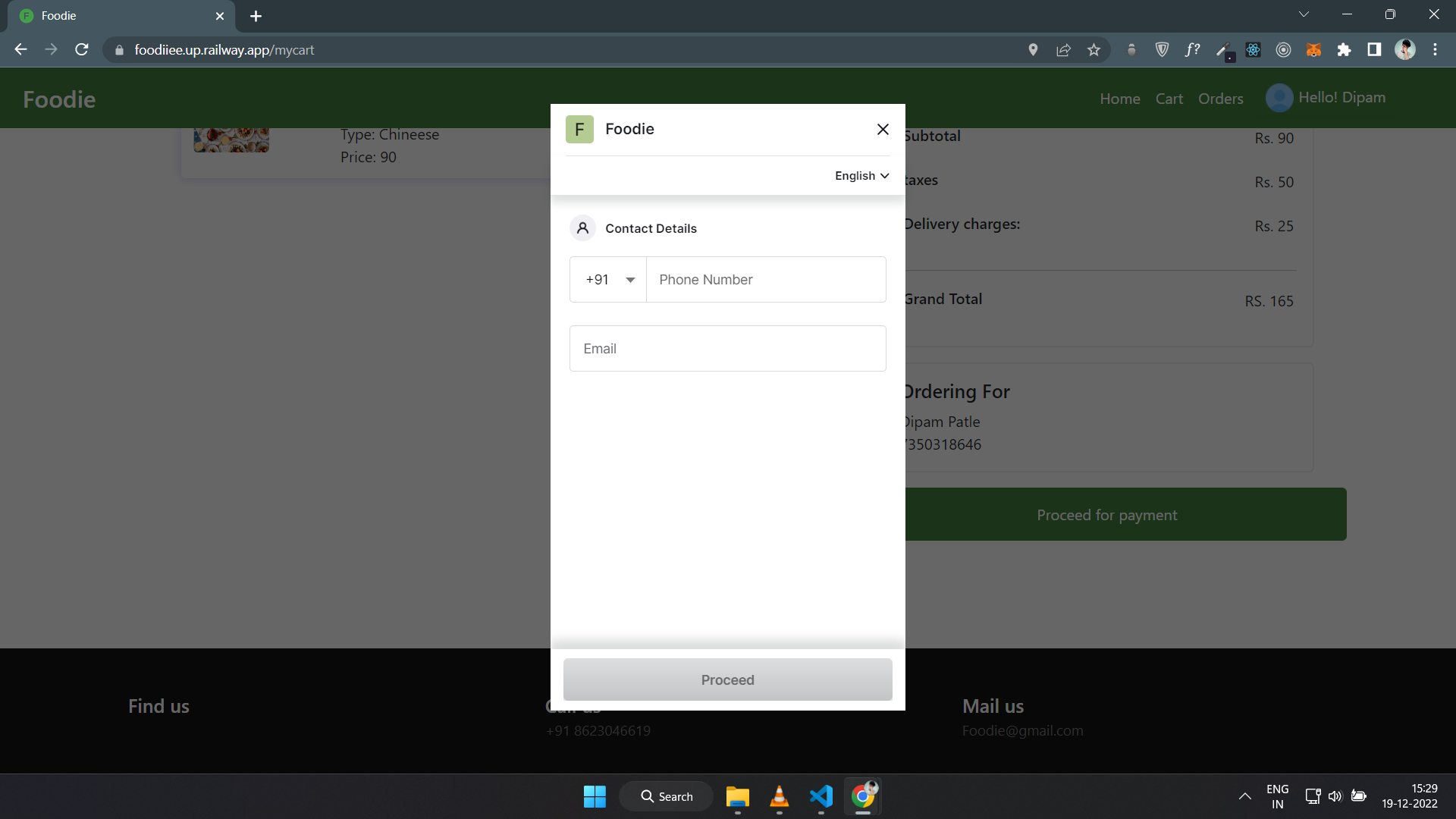Click the Phone Number input field

[x=766, y=280]
